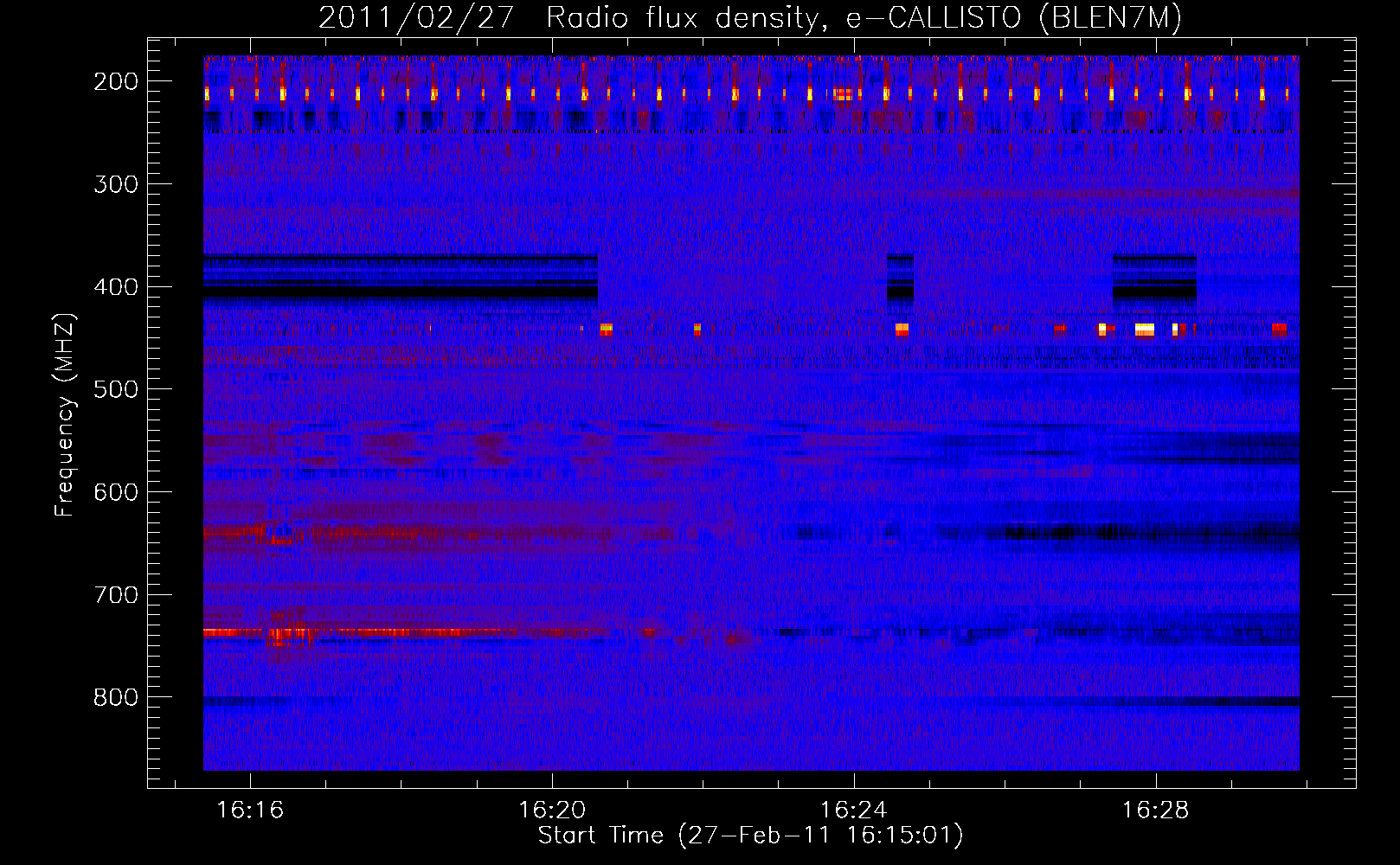1400x865 pixels.
Task: Click the 'Start Time (27-Feb-11 16:15:01)' label
Action: 750,836
